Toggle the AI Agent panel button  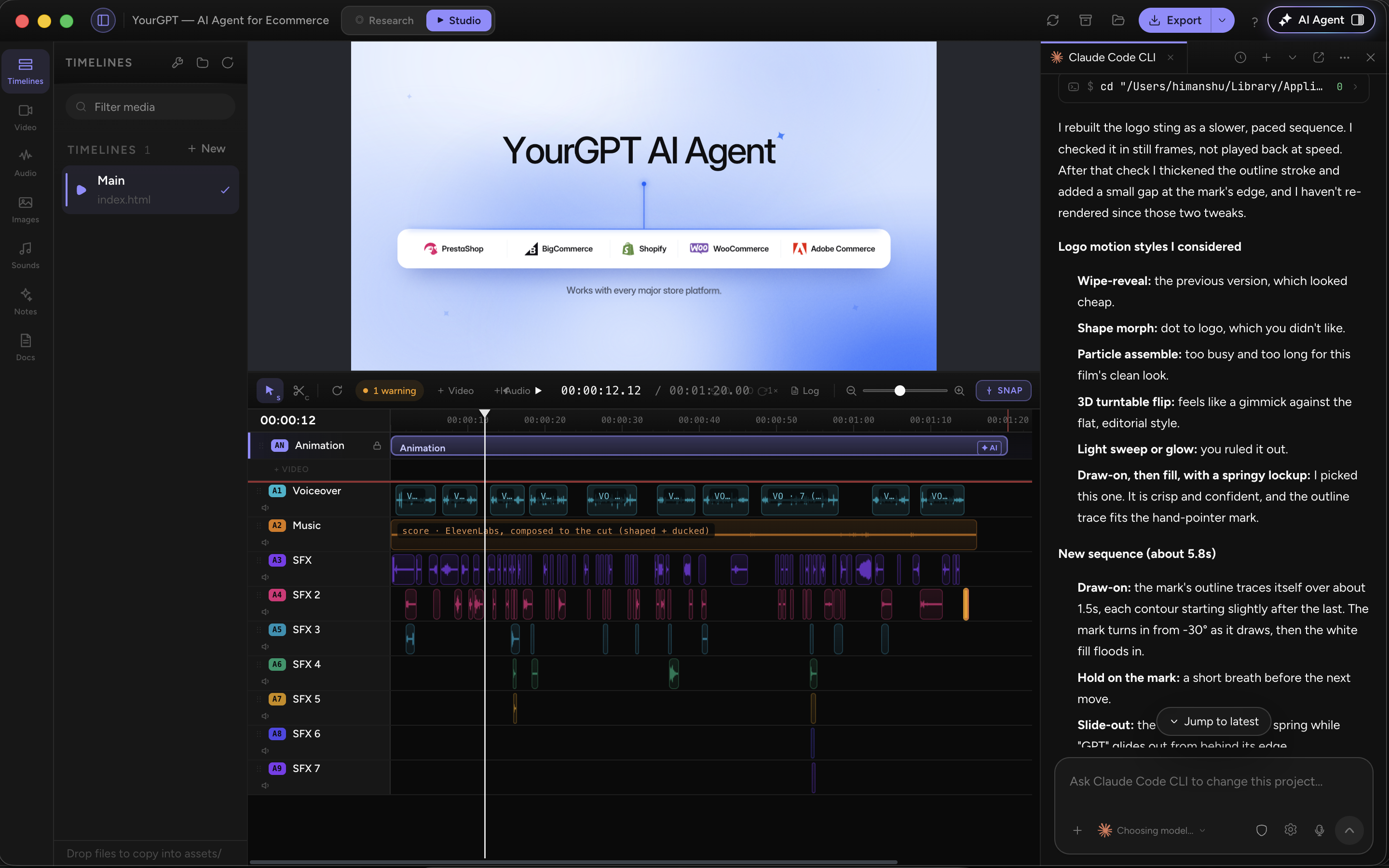(x=1321, y=20)
